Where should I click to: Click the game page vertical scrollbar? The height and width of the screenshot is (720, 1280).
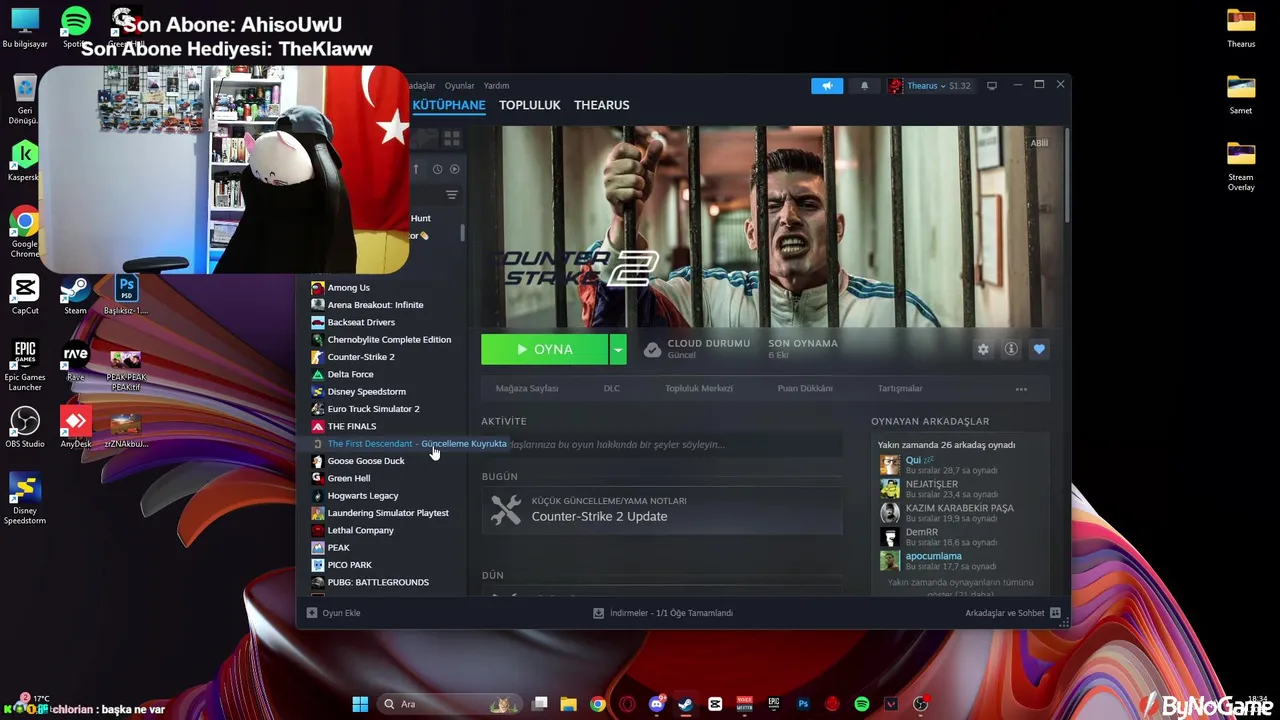coord(1066,175)
